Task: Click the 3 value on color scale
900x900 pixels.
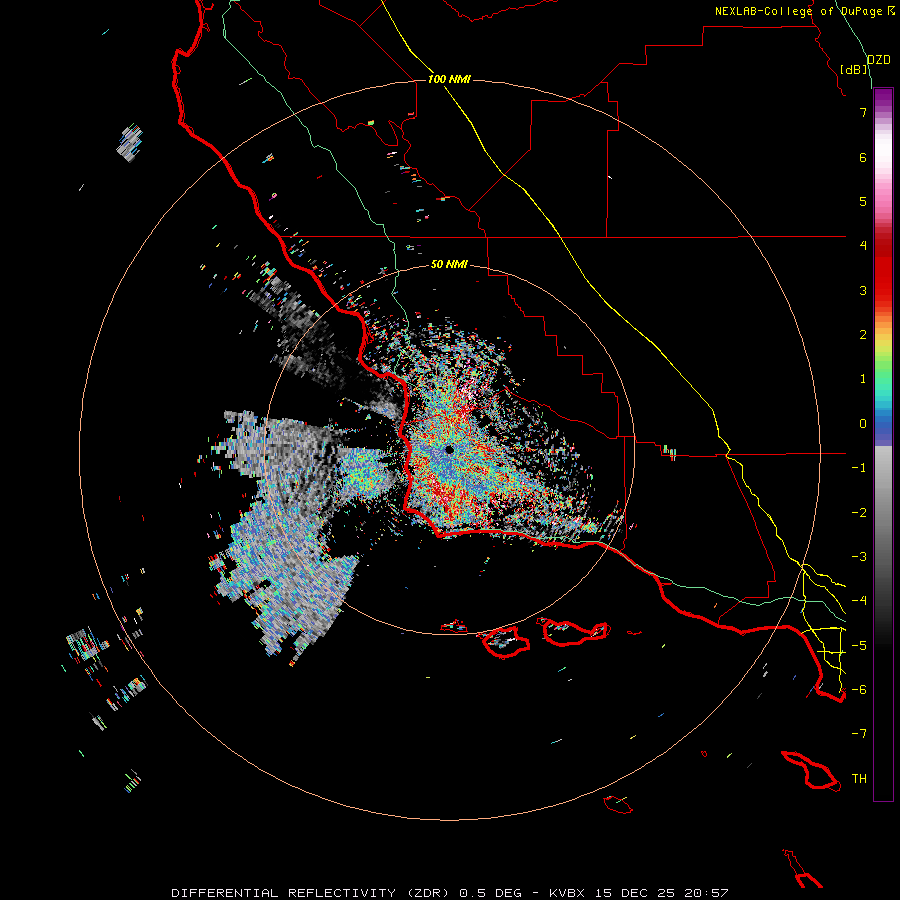Action: click(x=863, y=290)
